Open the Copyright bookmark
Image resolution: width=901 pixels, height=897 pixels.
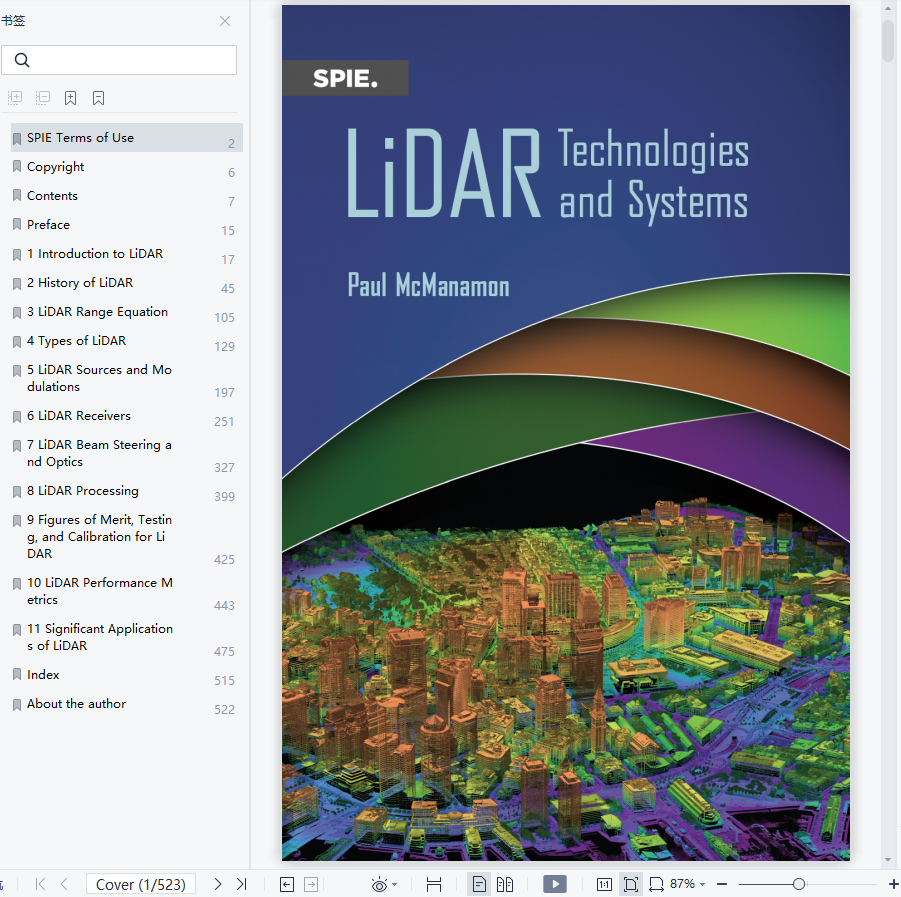coord(127,167)
